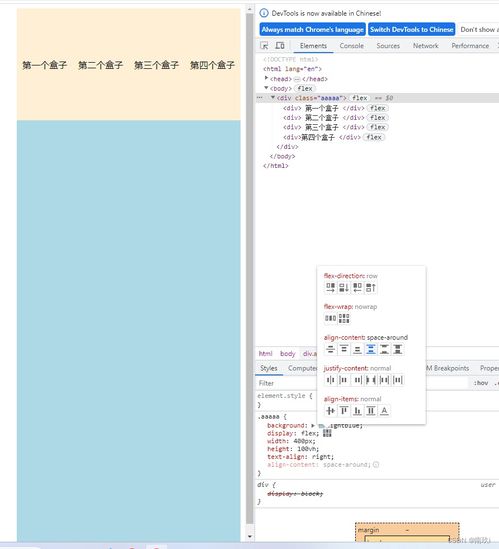Viewport: 499px width, 549px height.
Task: Toggle the :hov element state button
Action: coord(481,383)
